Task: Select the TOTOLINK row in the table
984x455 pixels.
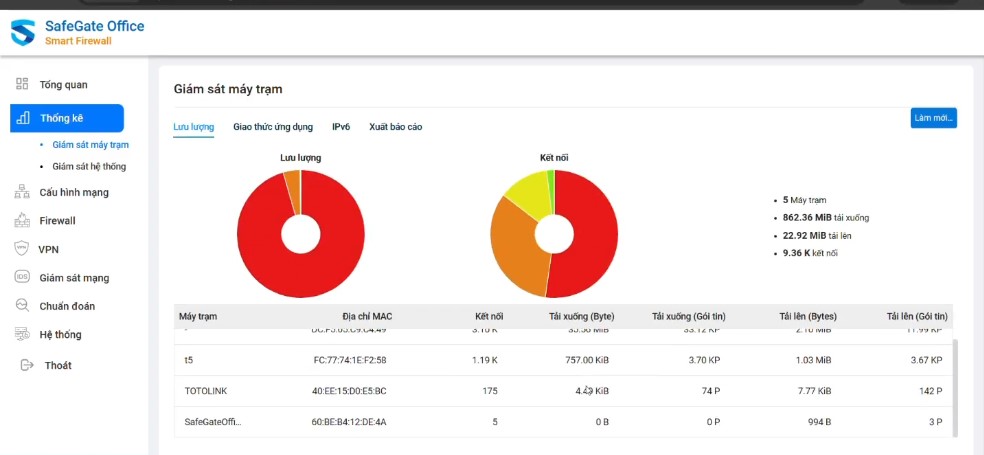Action: tap(563, 391)
